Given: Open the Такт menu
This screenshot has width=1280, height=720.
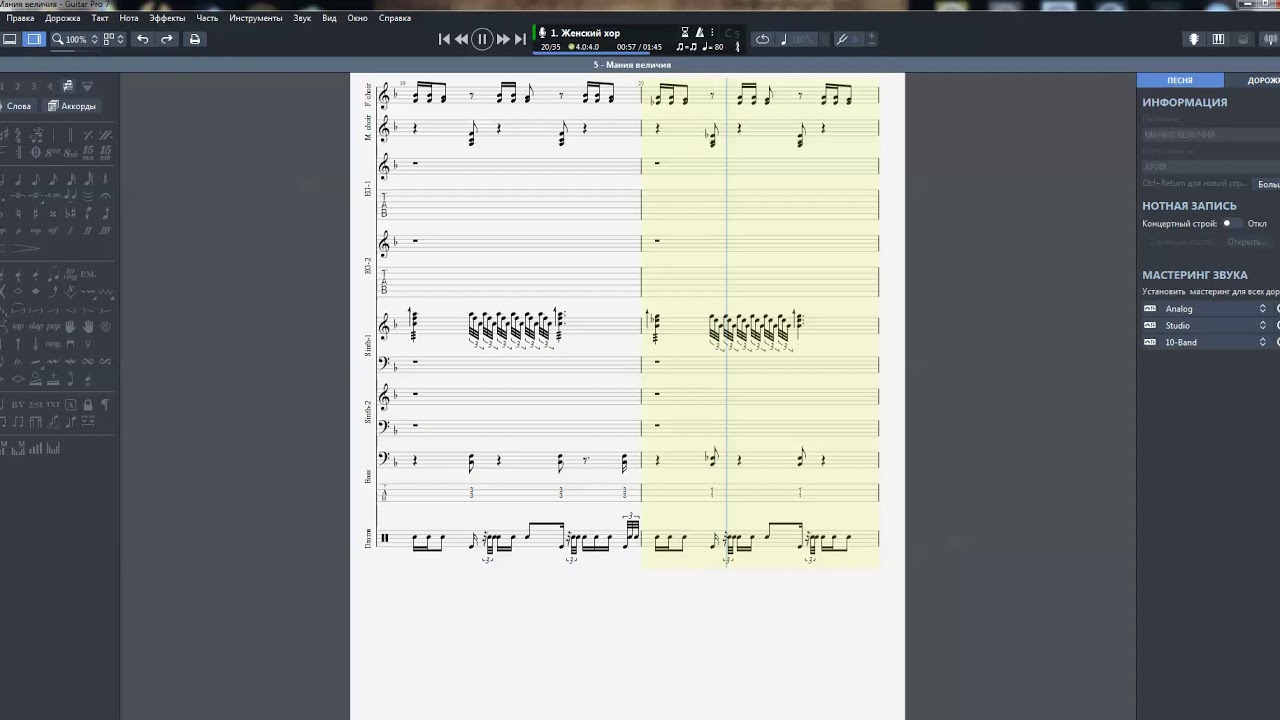Looking at the screenshot, I should (100, 18).
